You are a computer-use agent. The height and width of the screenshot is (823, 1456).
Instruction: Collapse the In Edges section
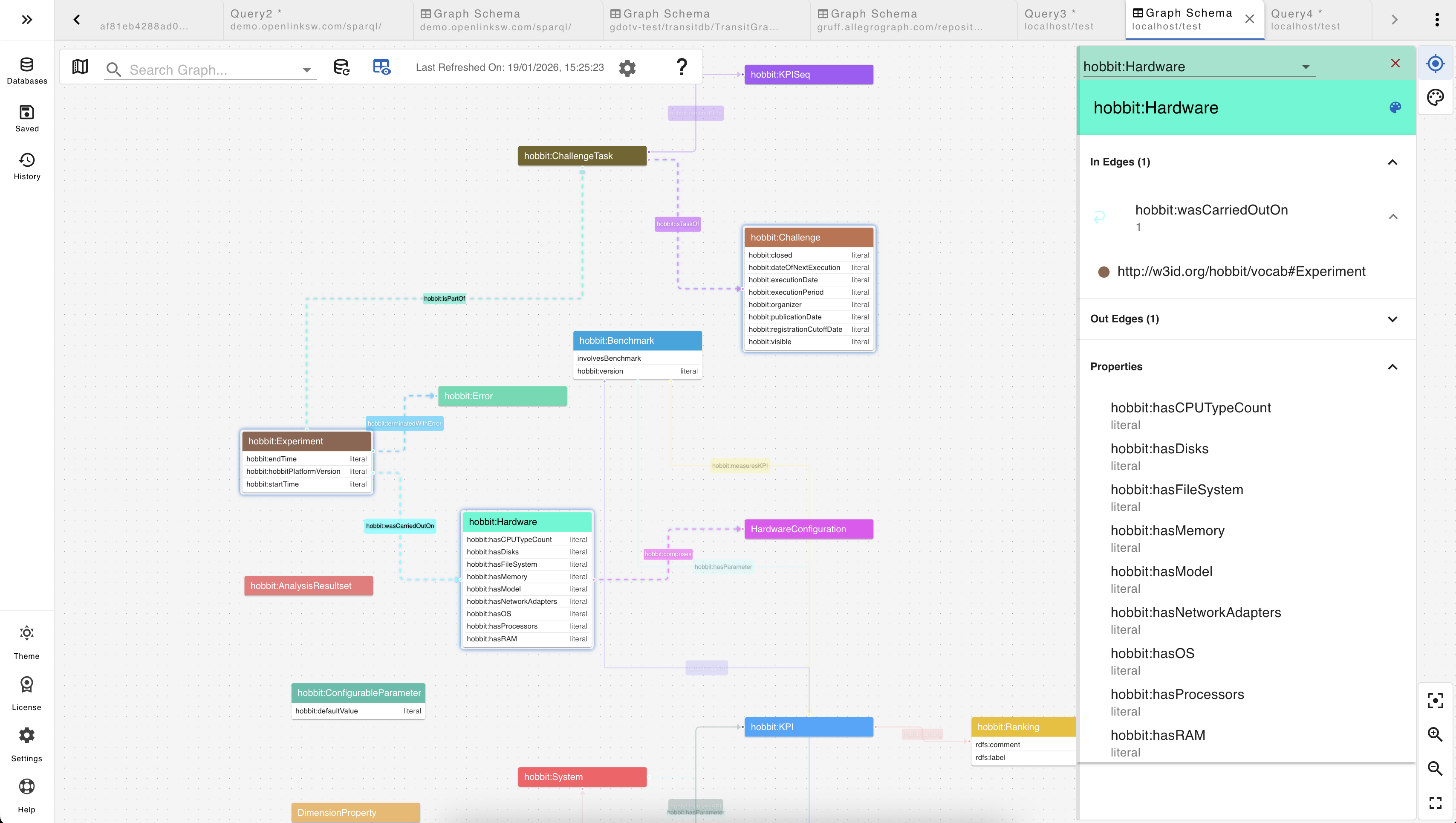coord(1392,162)
